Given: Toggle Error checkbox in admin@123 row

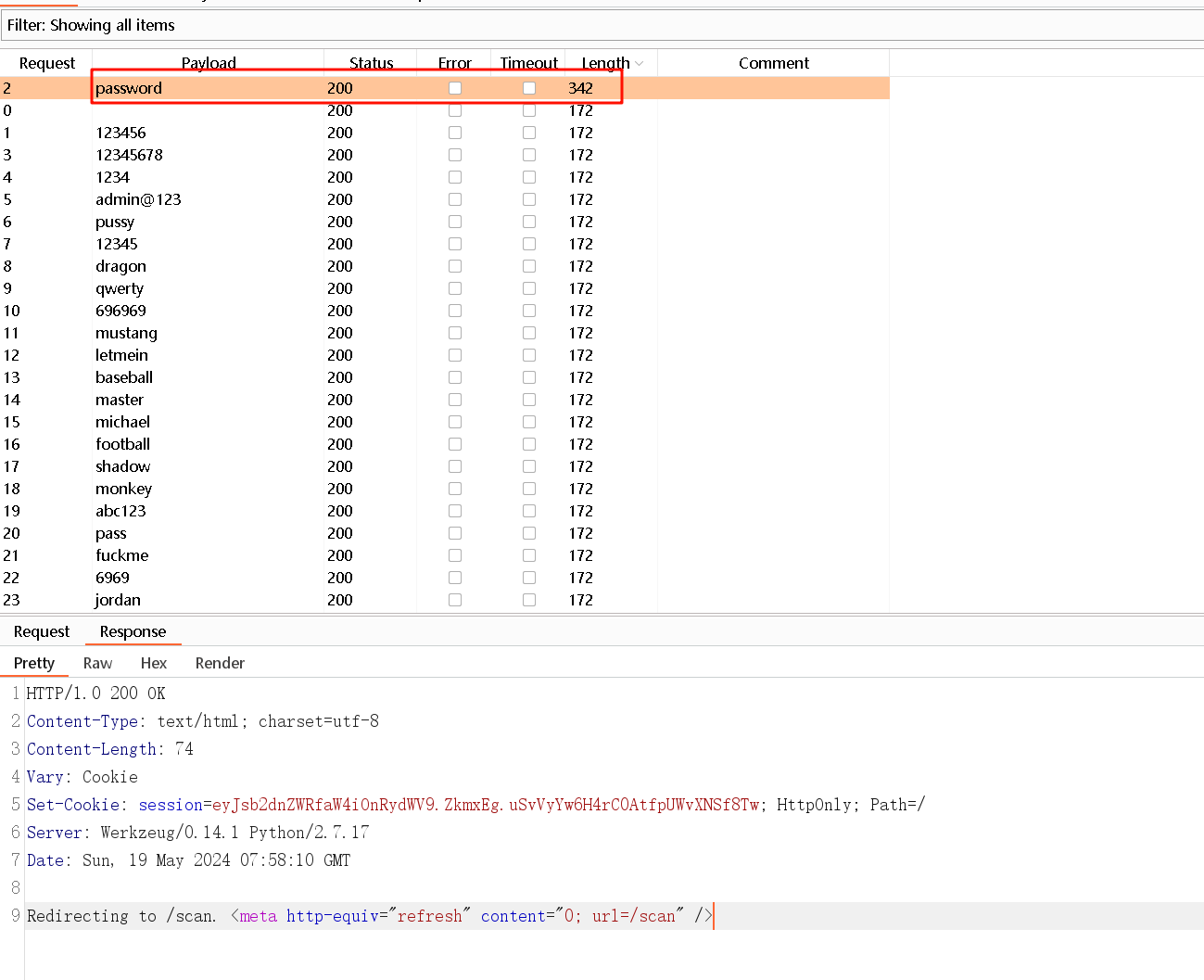Looking at the screenshot, I should [x=455, y=199].
